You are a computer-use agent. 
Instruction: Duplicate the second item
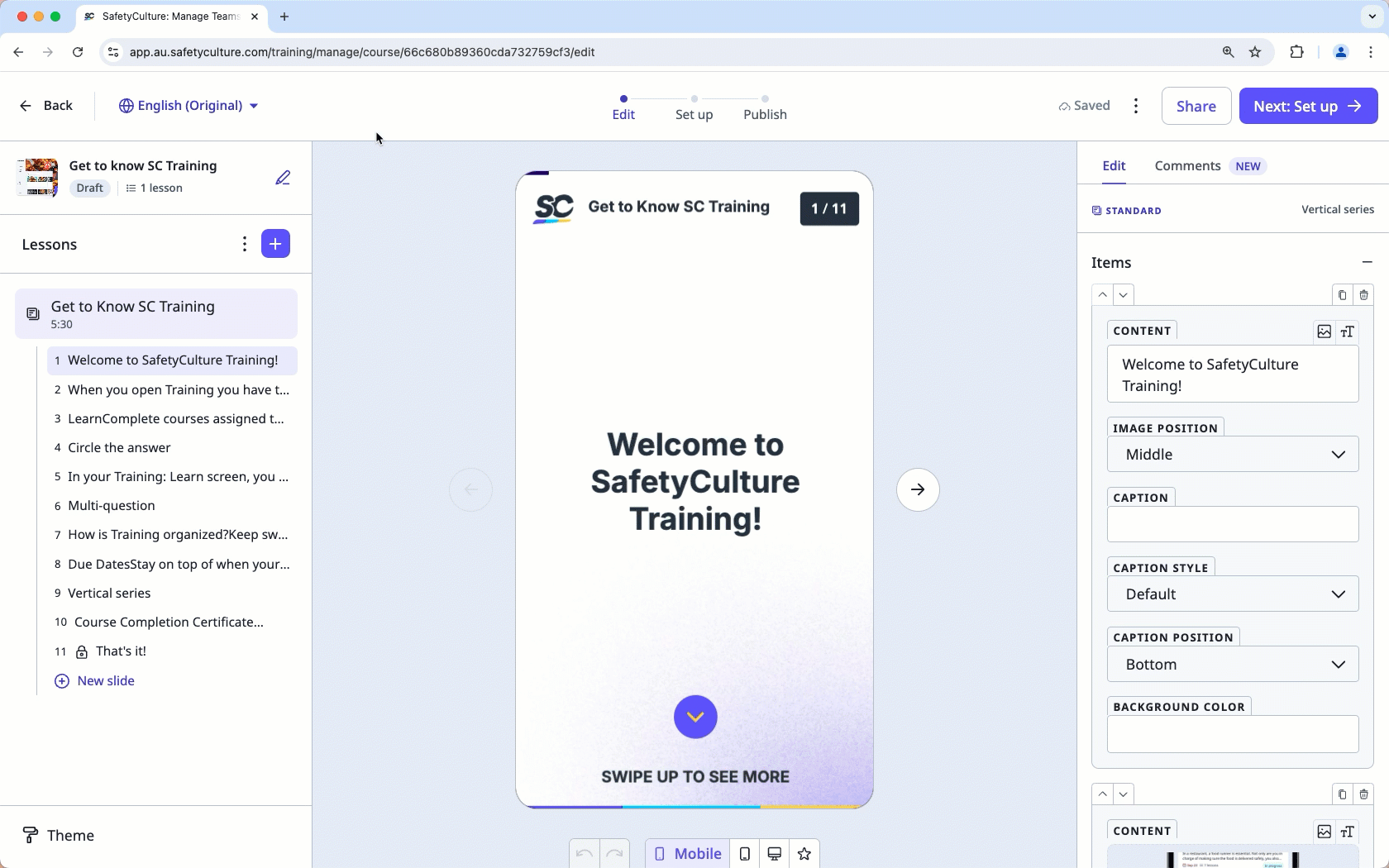[1342, 794]
